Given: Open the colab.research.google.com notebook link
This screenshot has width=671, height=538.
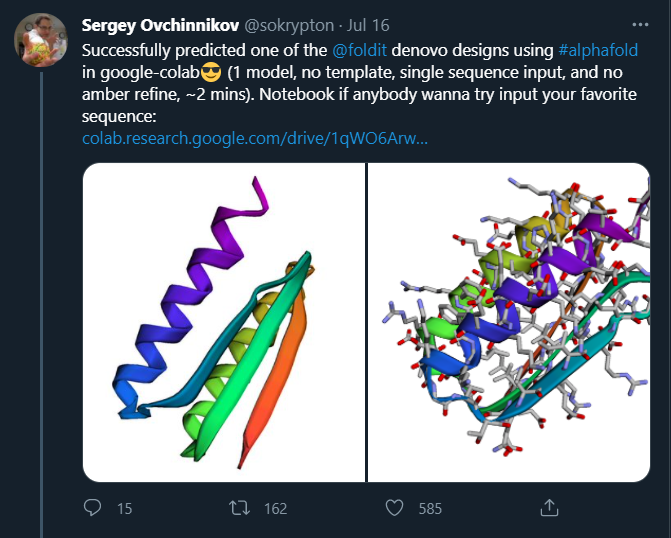Looking at the screenshot, I should [x=255, y=138].
